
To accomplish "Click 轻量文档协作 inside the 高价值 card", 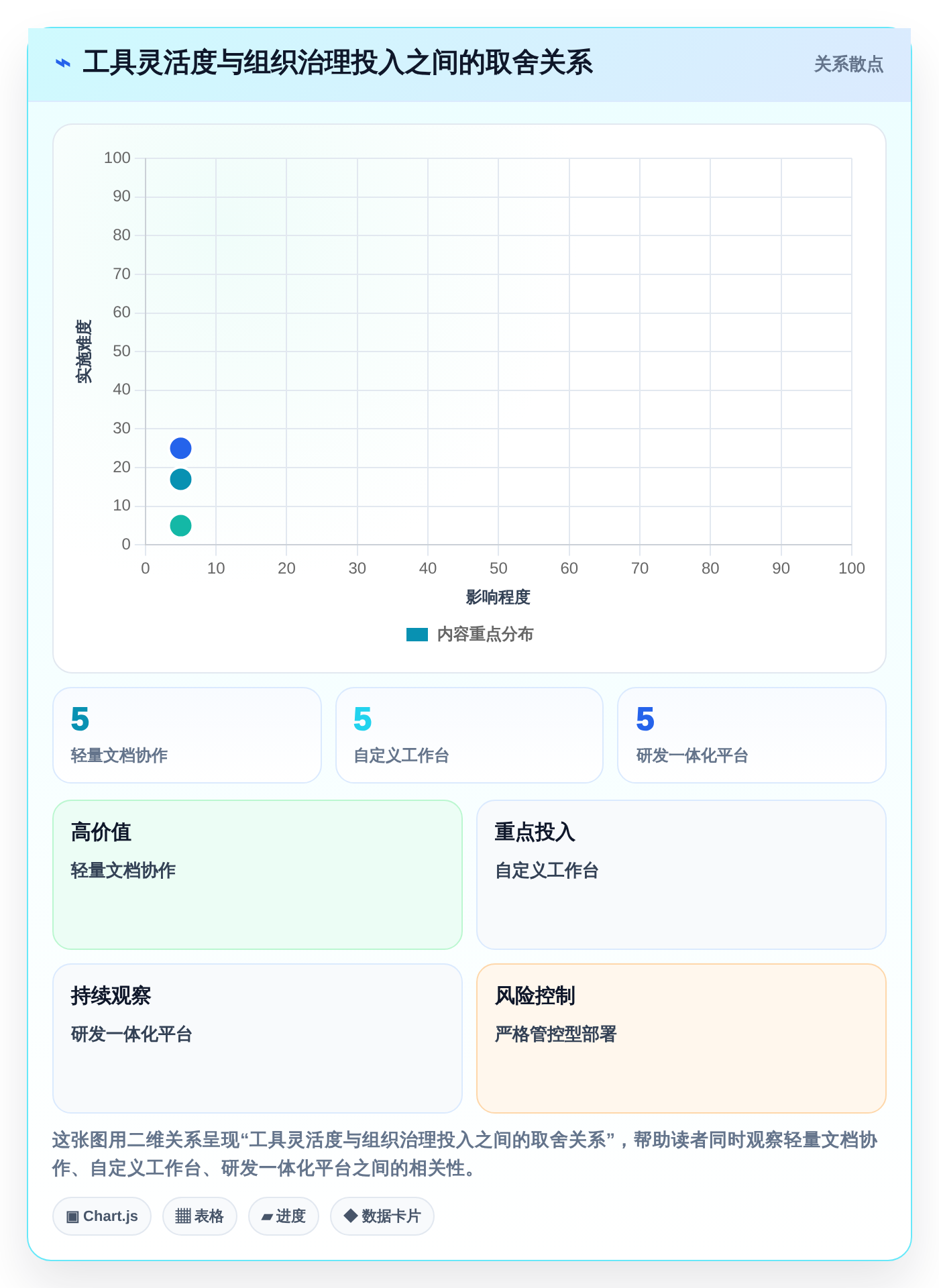I will [123, 870].
